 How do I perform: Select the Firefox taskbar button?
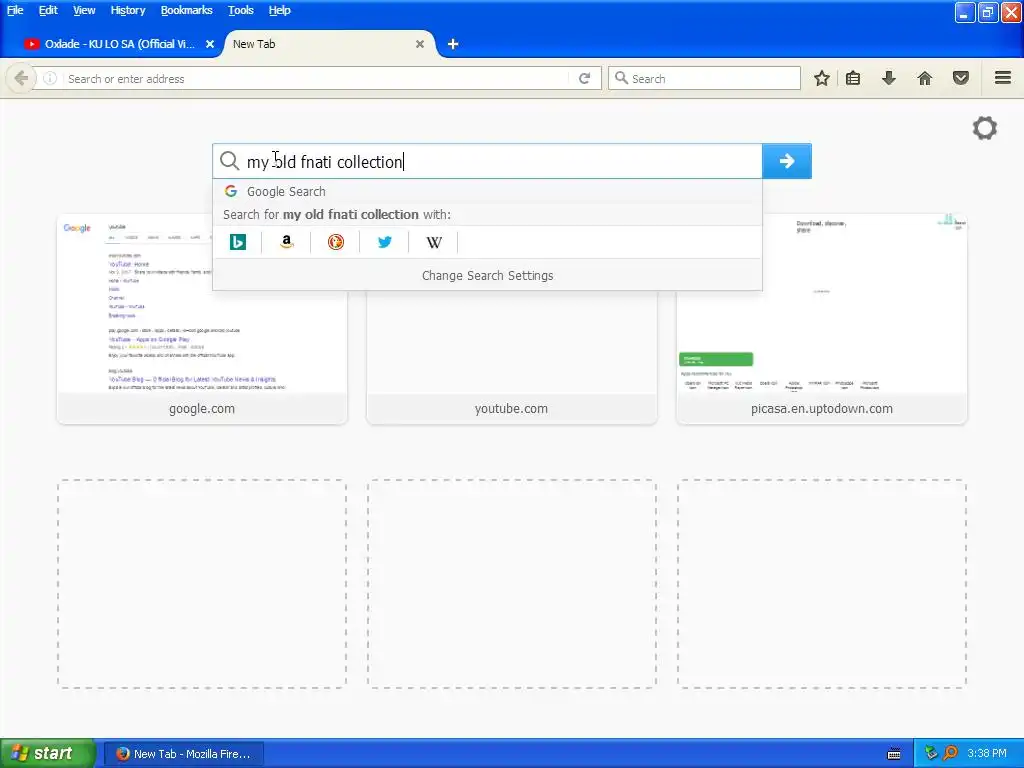pos(184,754)
